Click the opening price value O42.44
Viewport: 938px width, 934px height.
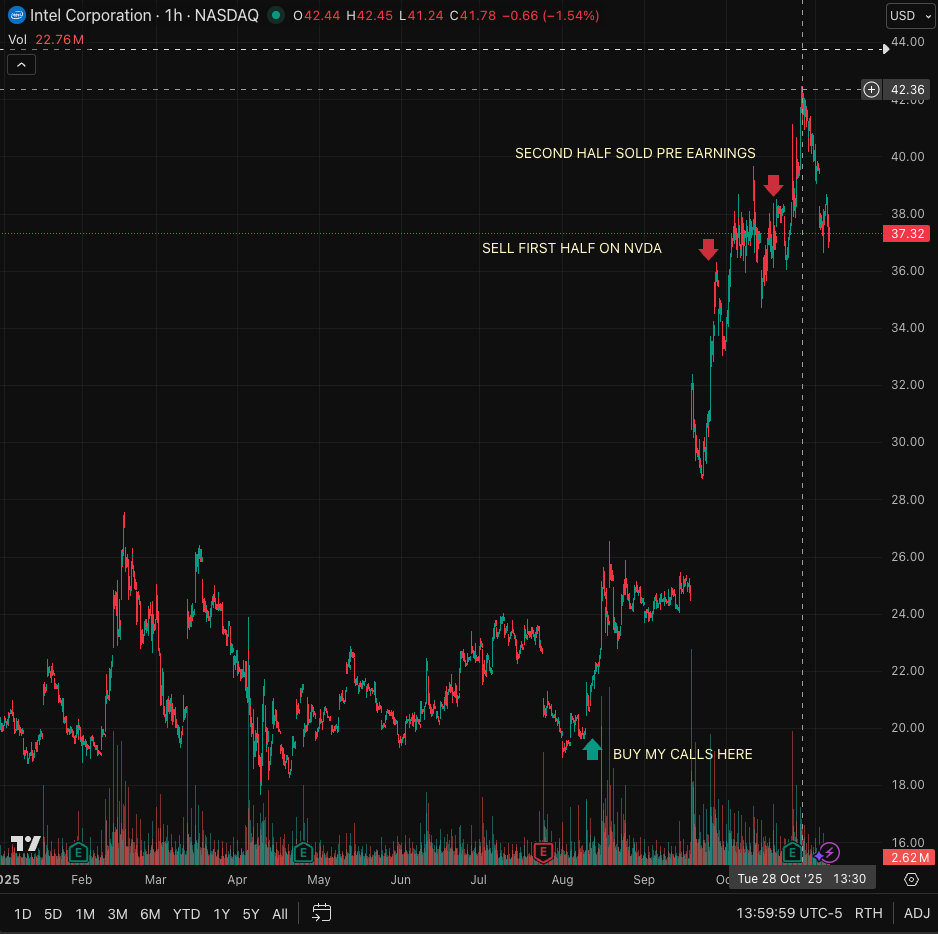tap(316, 16)
